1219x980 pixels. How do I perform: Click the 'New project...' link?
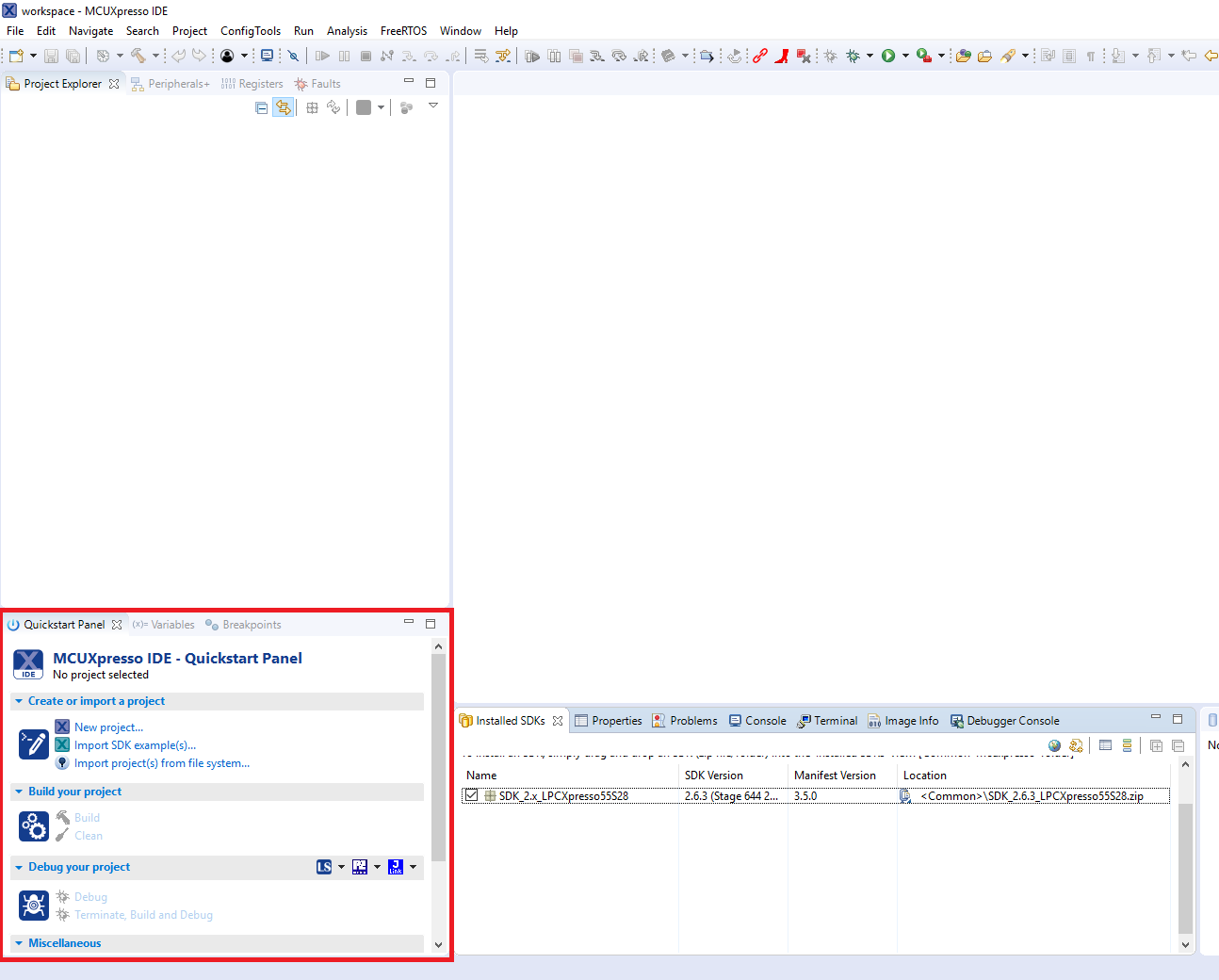108,727
